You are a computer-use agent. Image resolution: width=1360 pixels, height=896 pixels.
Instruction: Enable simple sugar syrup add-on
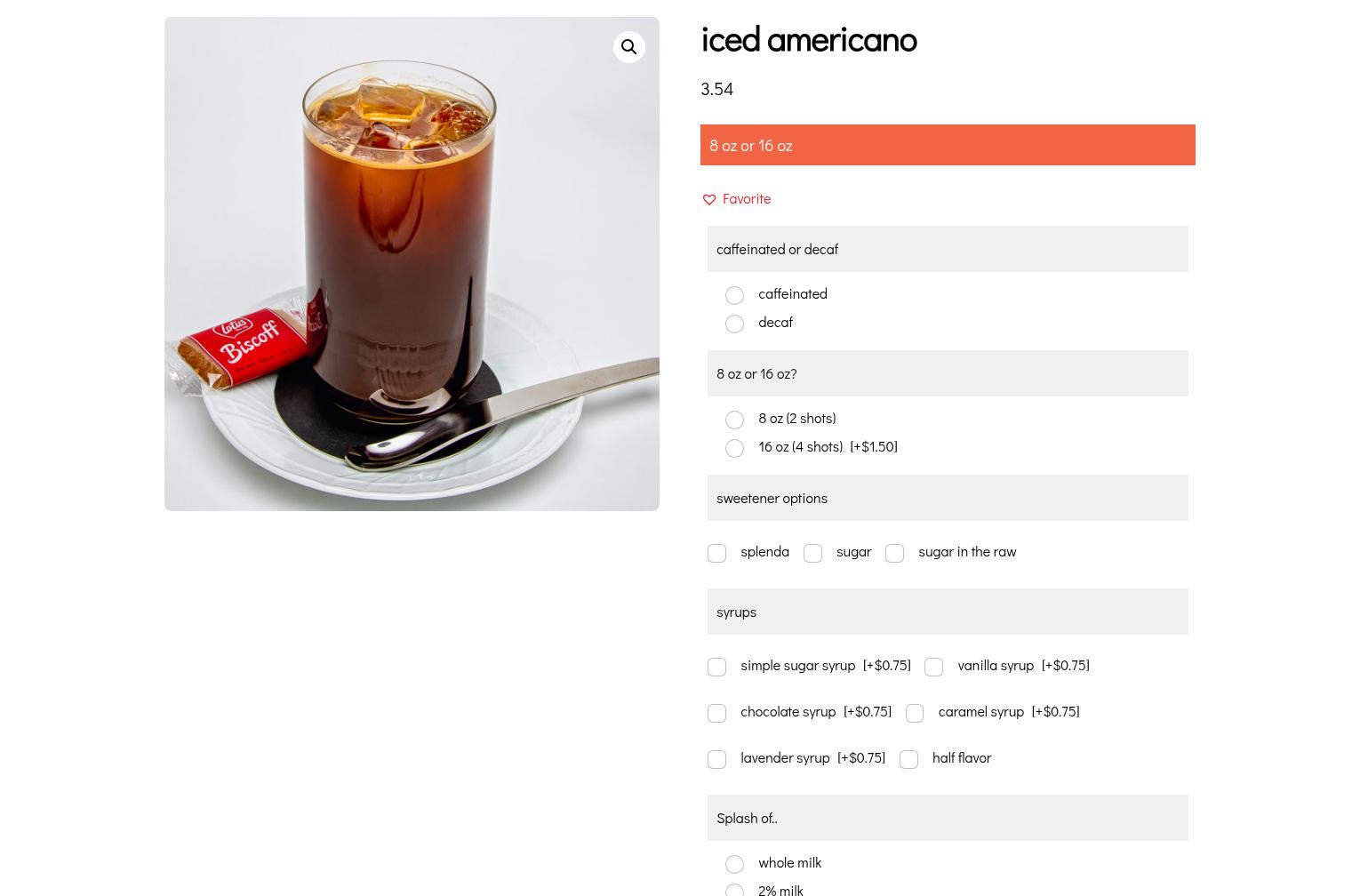click(x=716, y=667)
